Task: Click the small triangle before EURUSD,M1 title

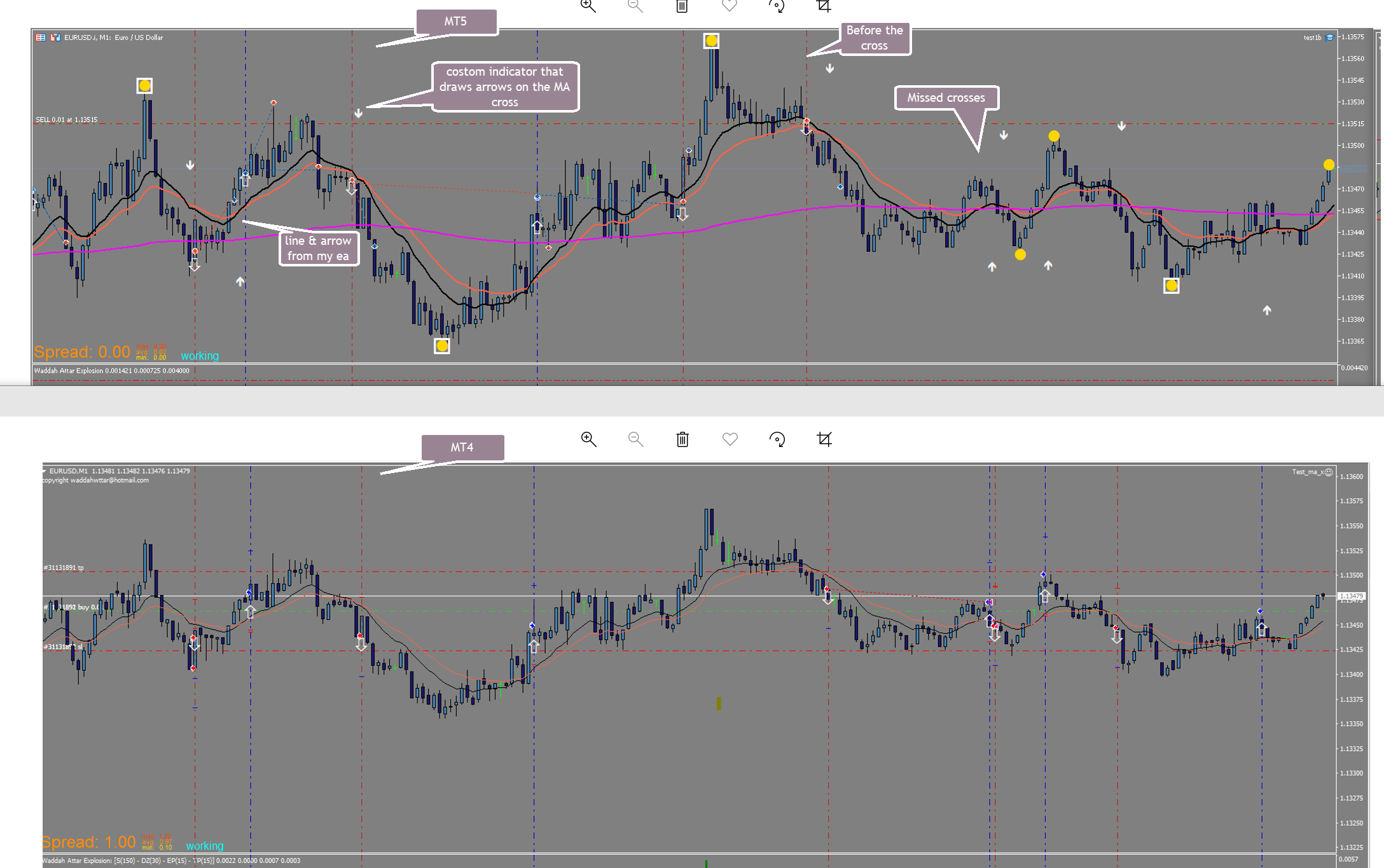Action: click(45, 471)
